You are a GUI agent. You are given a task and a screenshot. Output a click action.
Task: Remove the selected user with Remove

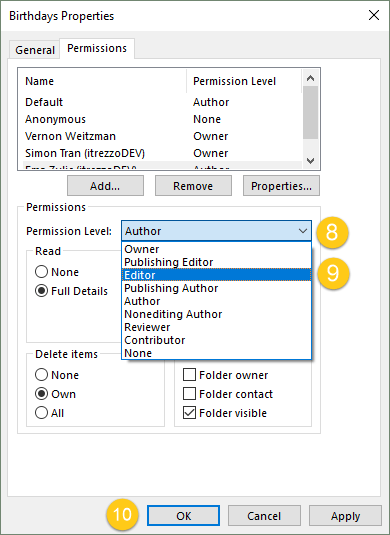coord(193,186)
